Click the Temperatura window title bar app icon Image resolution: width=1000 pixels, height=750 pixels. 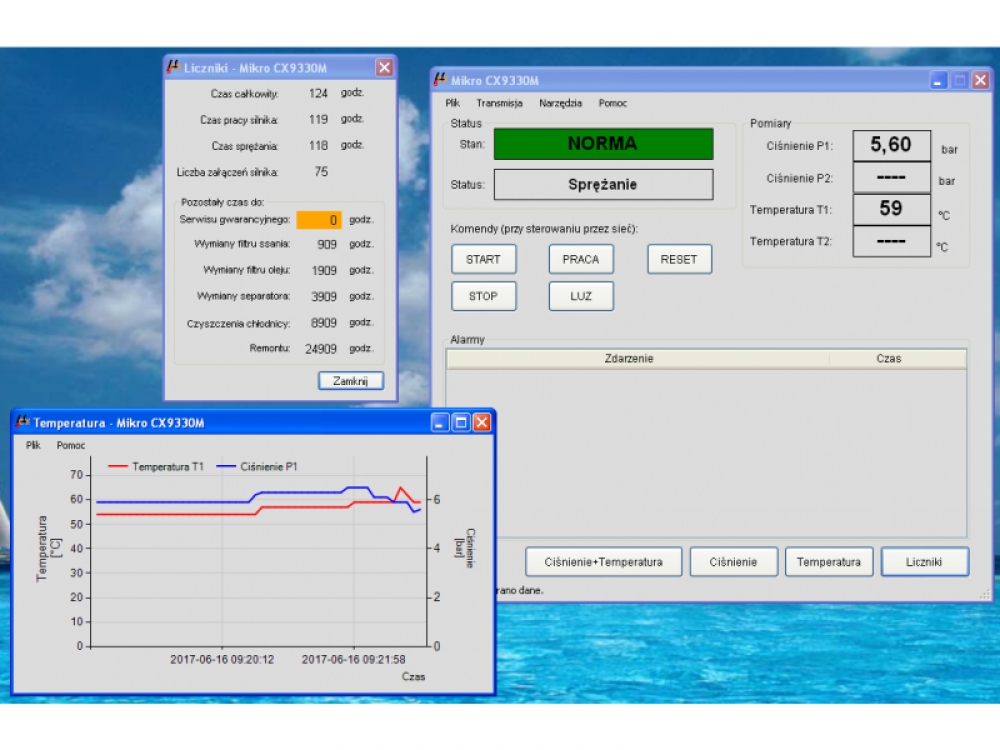coord(22,422)
